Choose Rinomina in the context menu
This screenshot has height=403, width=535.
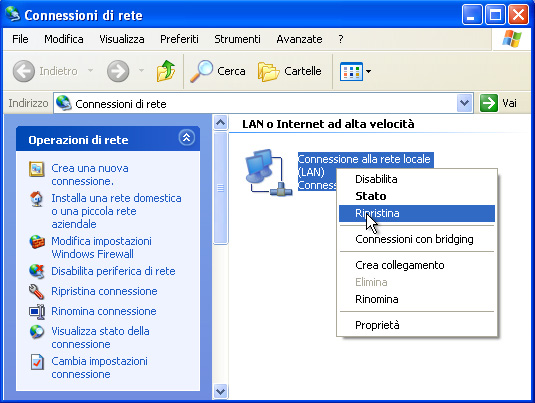(417, 299)
